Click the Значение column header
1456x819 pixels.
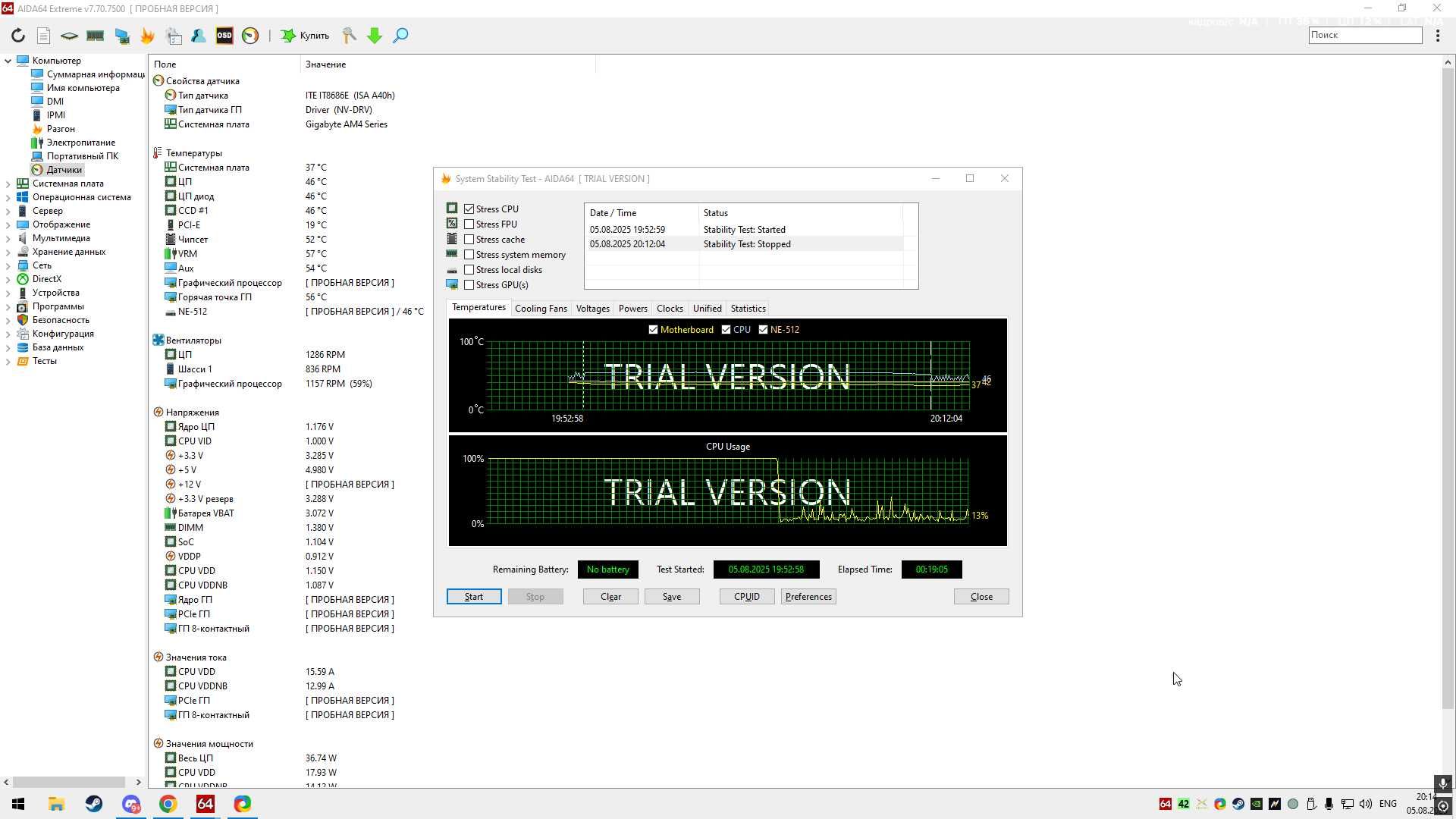tap(447, 64)
